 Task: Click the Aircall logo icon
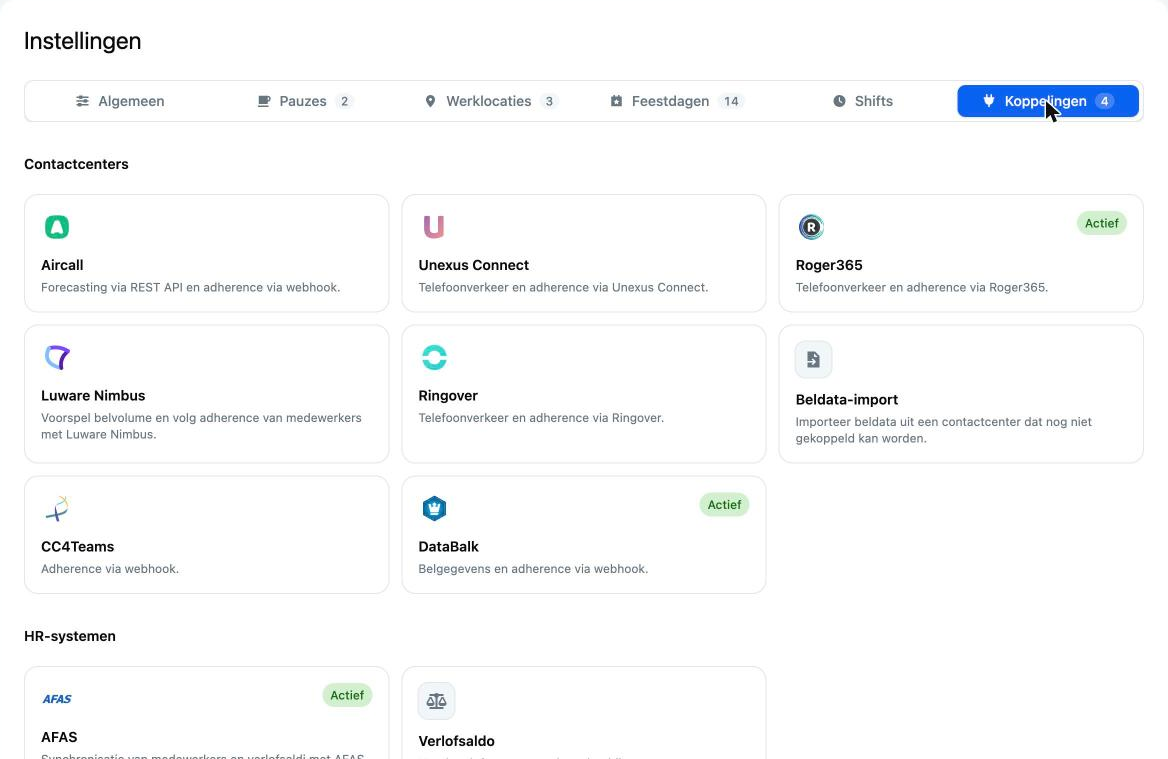[57, 226]
